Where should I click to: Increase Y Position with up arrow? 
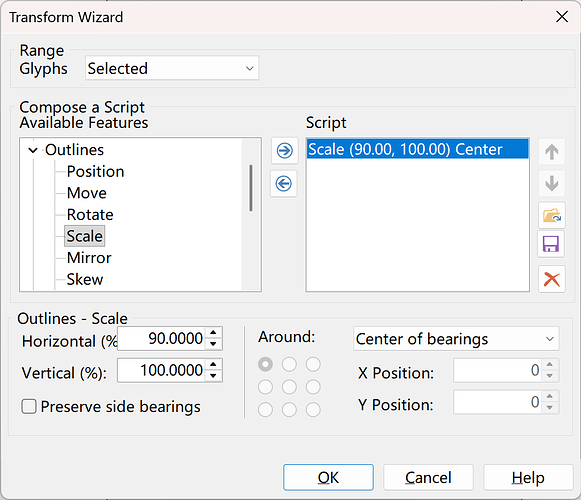(550, 396)
